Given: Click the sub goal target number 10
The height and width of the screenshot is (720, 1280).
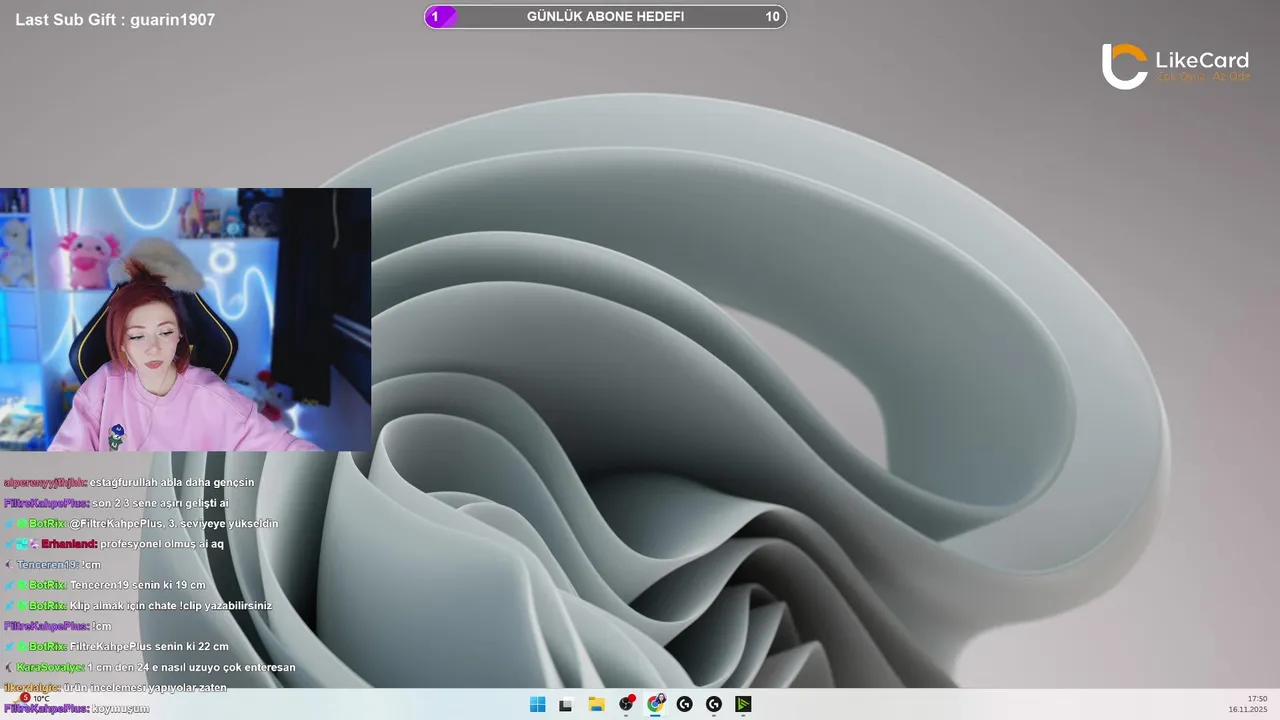Looking at the screenshot, I should tap(772, 16).
